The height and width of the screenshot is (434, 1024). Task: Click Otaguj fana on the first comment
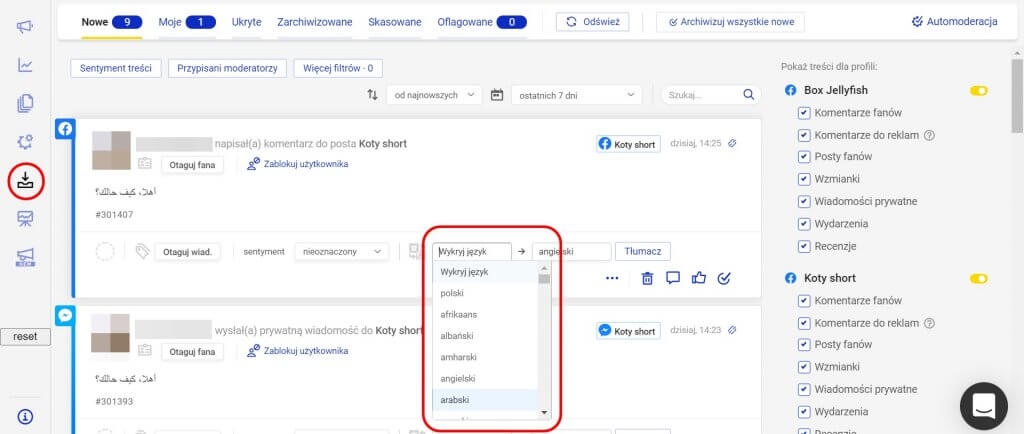click(192, 164)
